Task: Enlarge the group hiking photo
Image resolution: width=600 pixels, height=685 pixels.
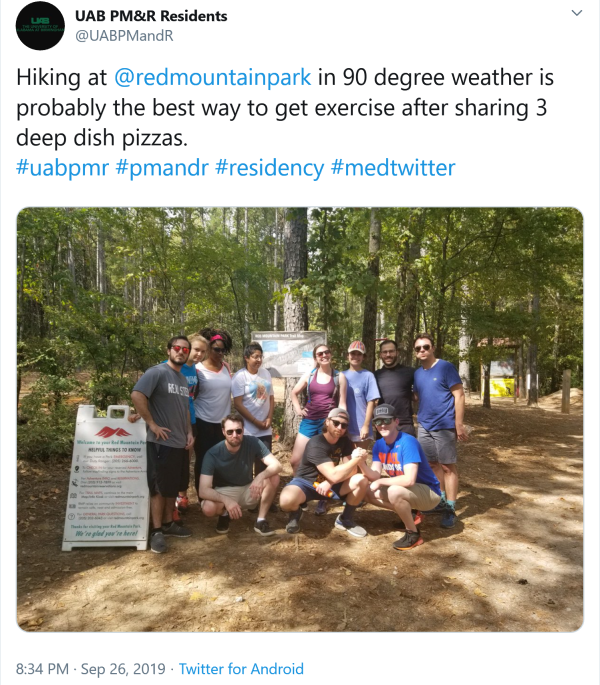Action: tap(300, 419)
